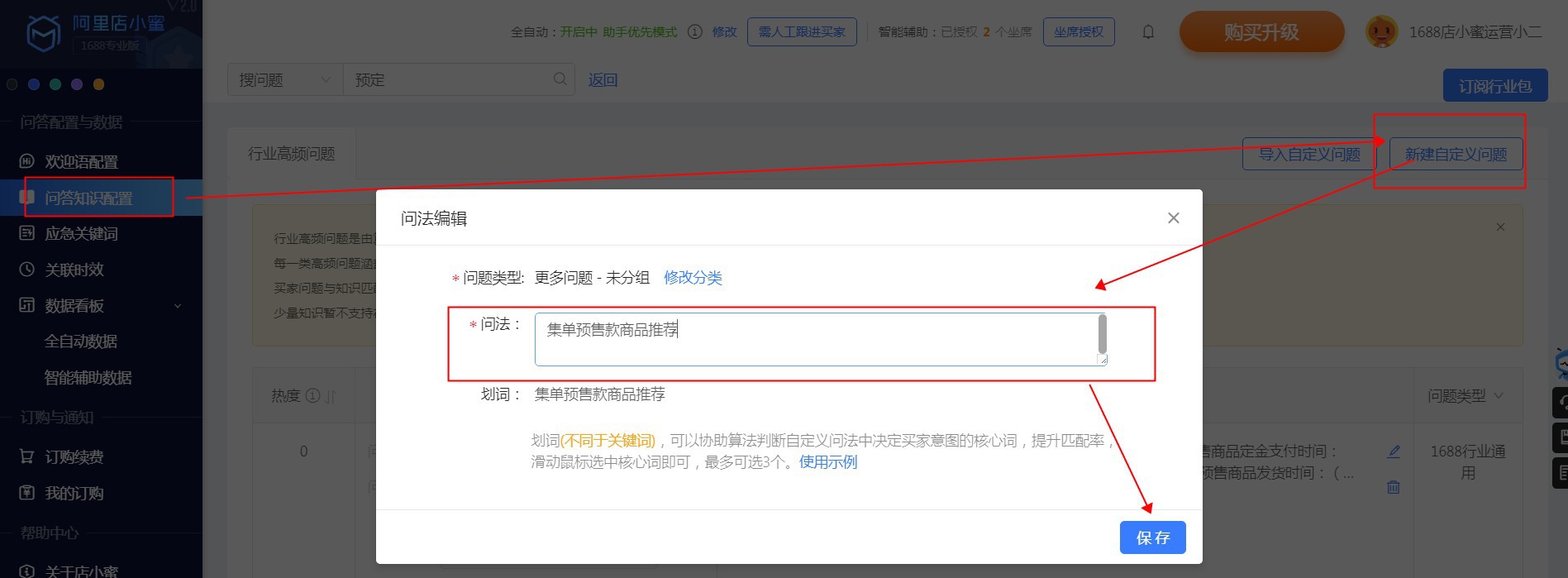
Task: Click the info icon beside 助手优先模式
Action: pos(695,31)
